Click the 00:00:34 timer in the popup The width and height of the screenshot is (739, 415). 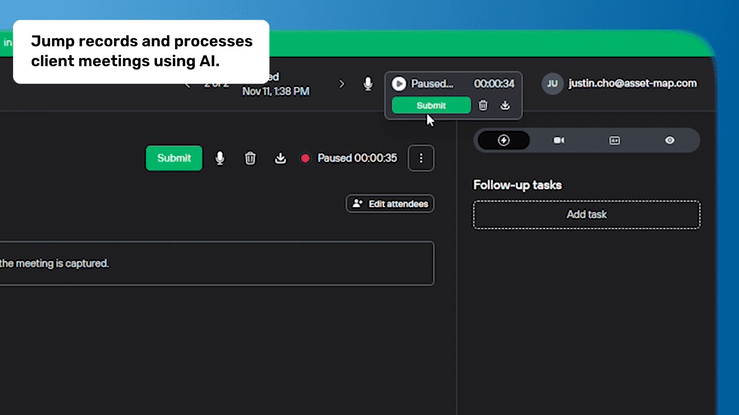pos(494,84)
